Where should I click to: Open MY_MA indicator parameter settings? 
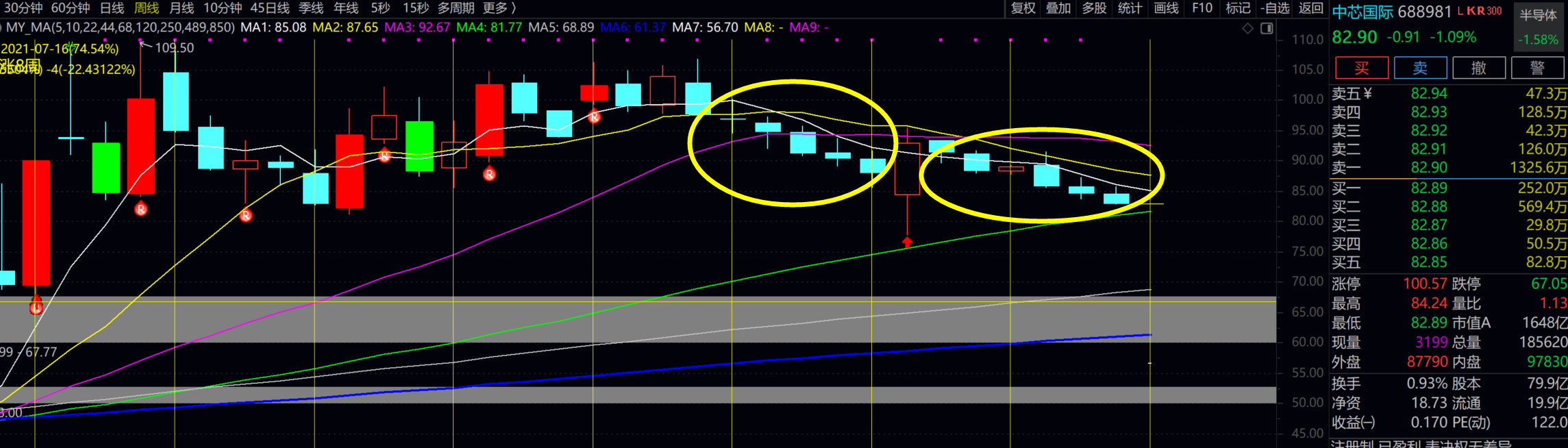120,27
